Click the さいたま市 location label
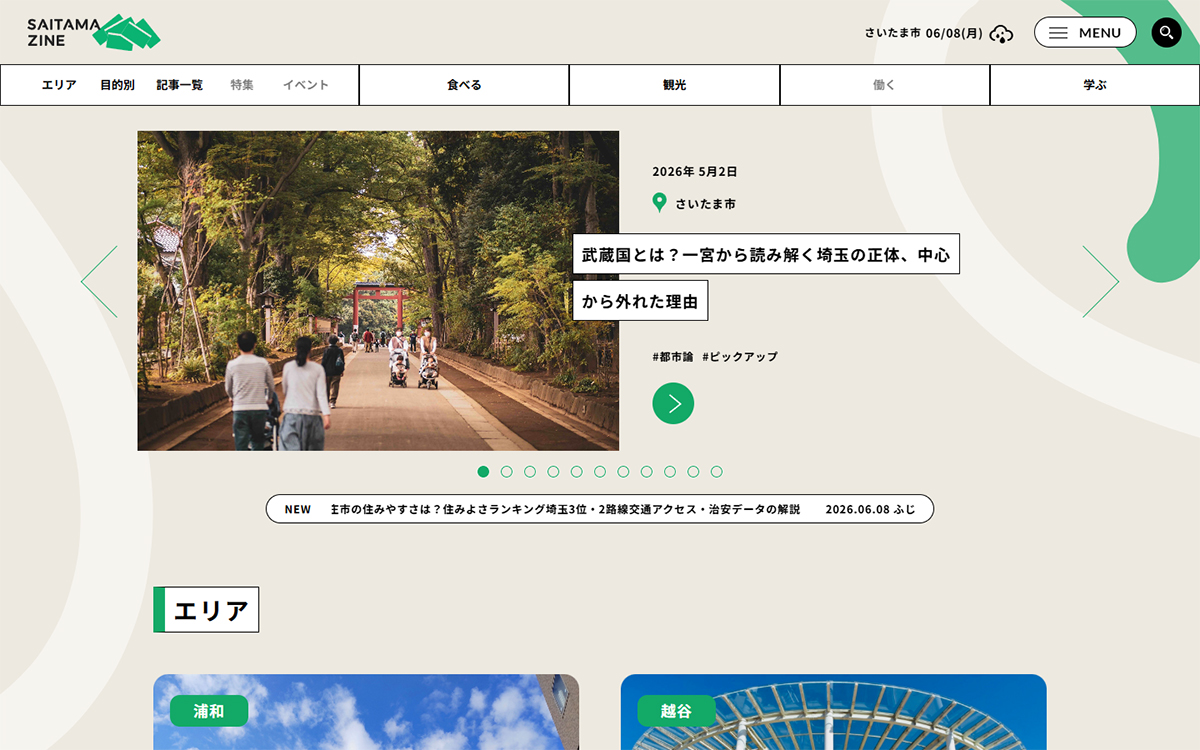1200x750 pixels. coord(706,204)
